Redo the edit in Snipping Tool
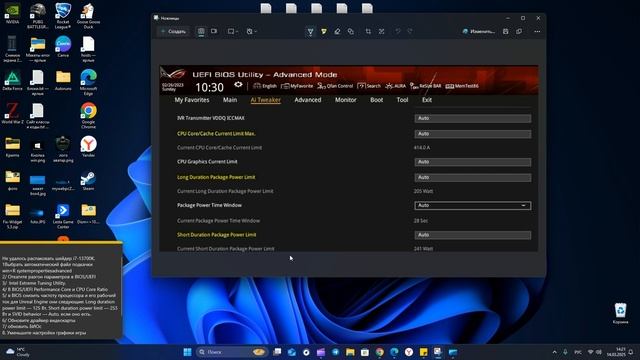The image size is (640, 360). 410,31
